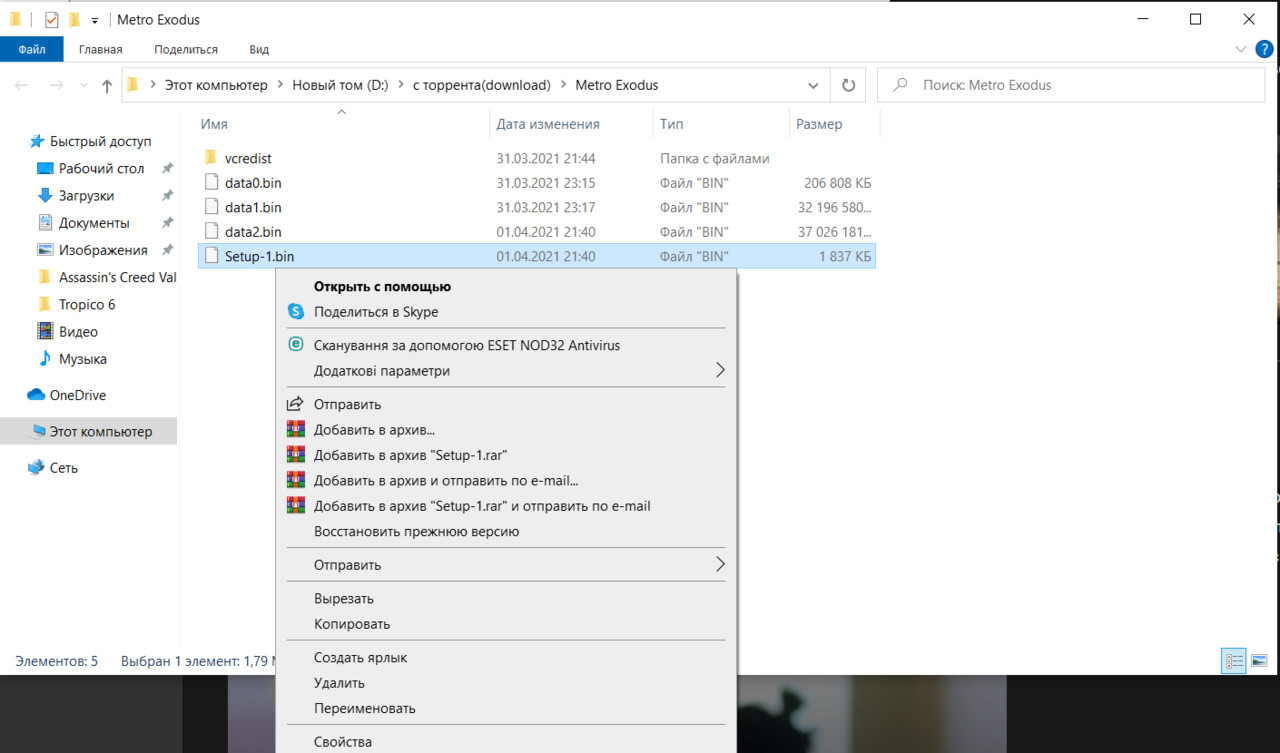The height and width of the screenshot is (753, 1280).
Task: Open the address bar history dropdown
Action: pyautogui.click(x=813, y=85)
